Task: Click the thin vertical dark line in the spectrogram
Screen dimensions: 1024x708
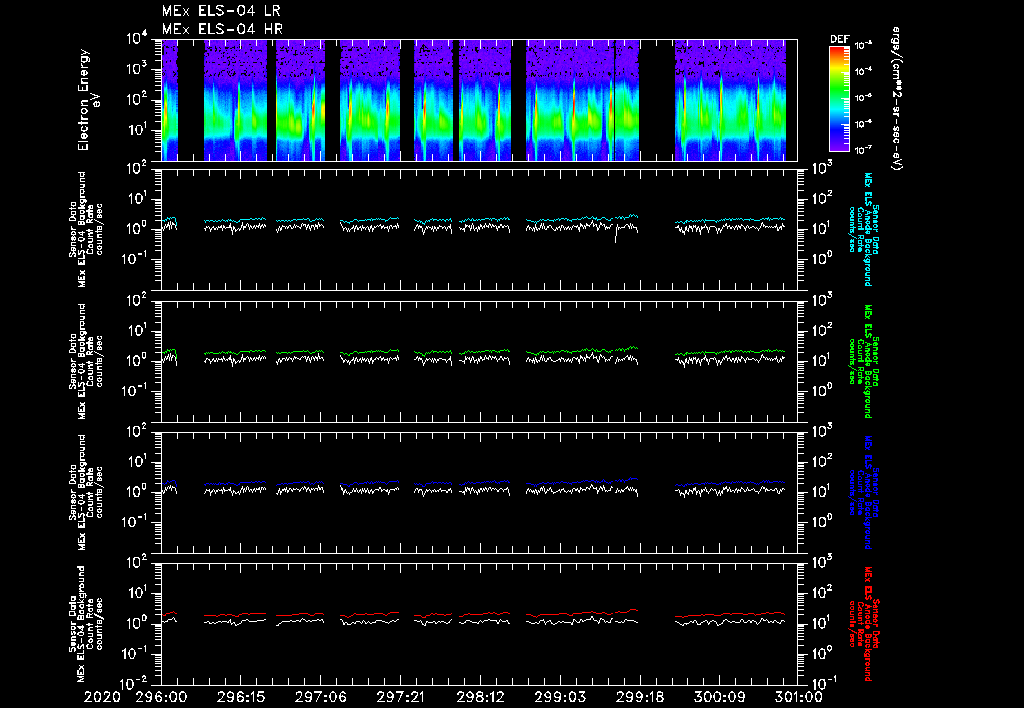Action: click(615, 100)
